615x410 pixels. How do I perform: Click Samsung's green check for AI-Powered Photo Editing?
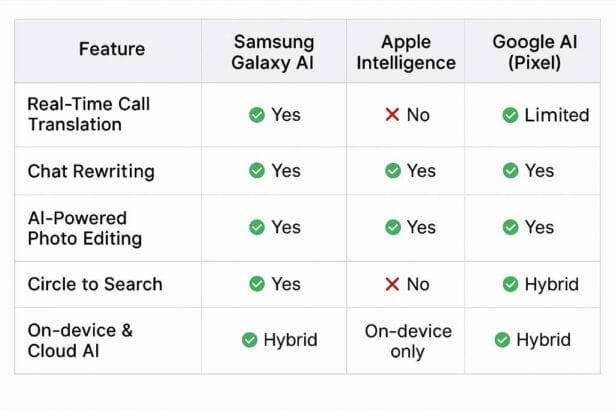pos(257,228)
